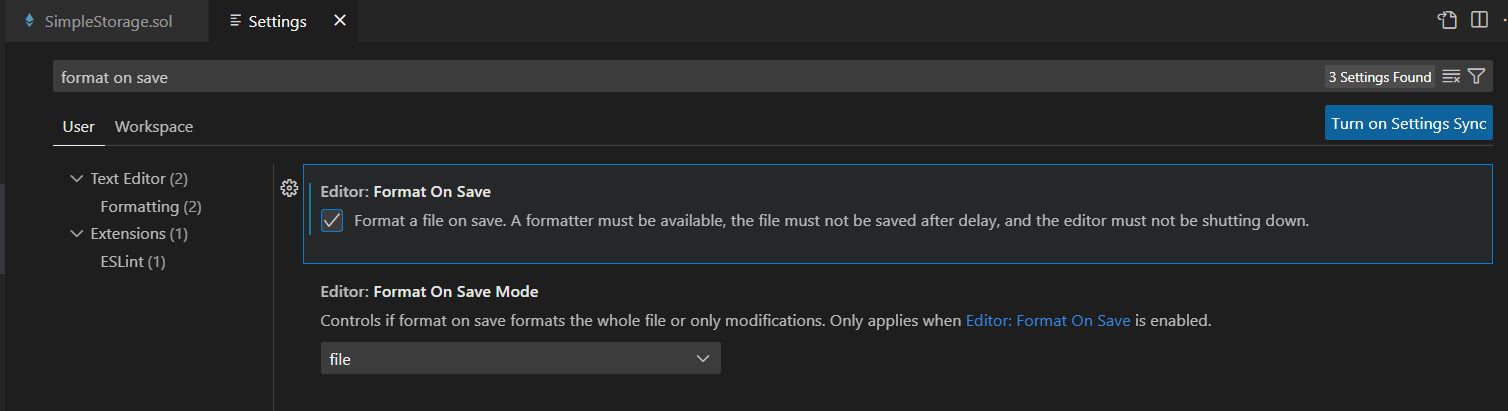Turn on Settings Sync
The height and width of the screenshot is (411, 1508).
1408,124
